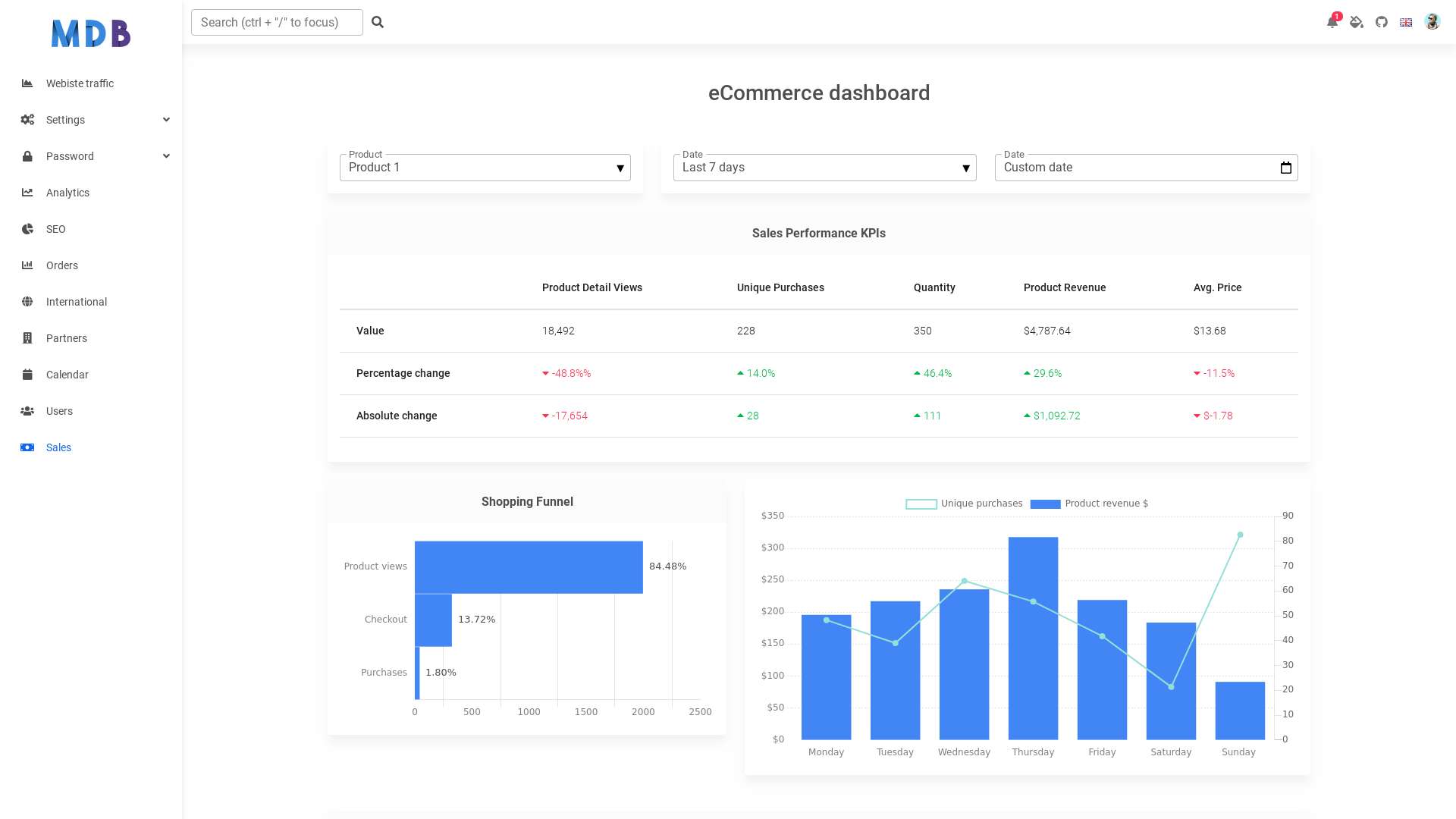Image resolution: width=1456 pixels, height=819 pixels.
Task: Click the SEO pie chart icon
Action: (27, 229)
